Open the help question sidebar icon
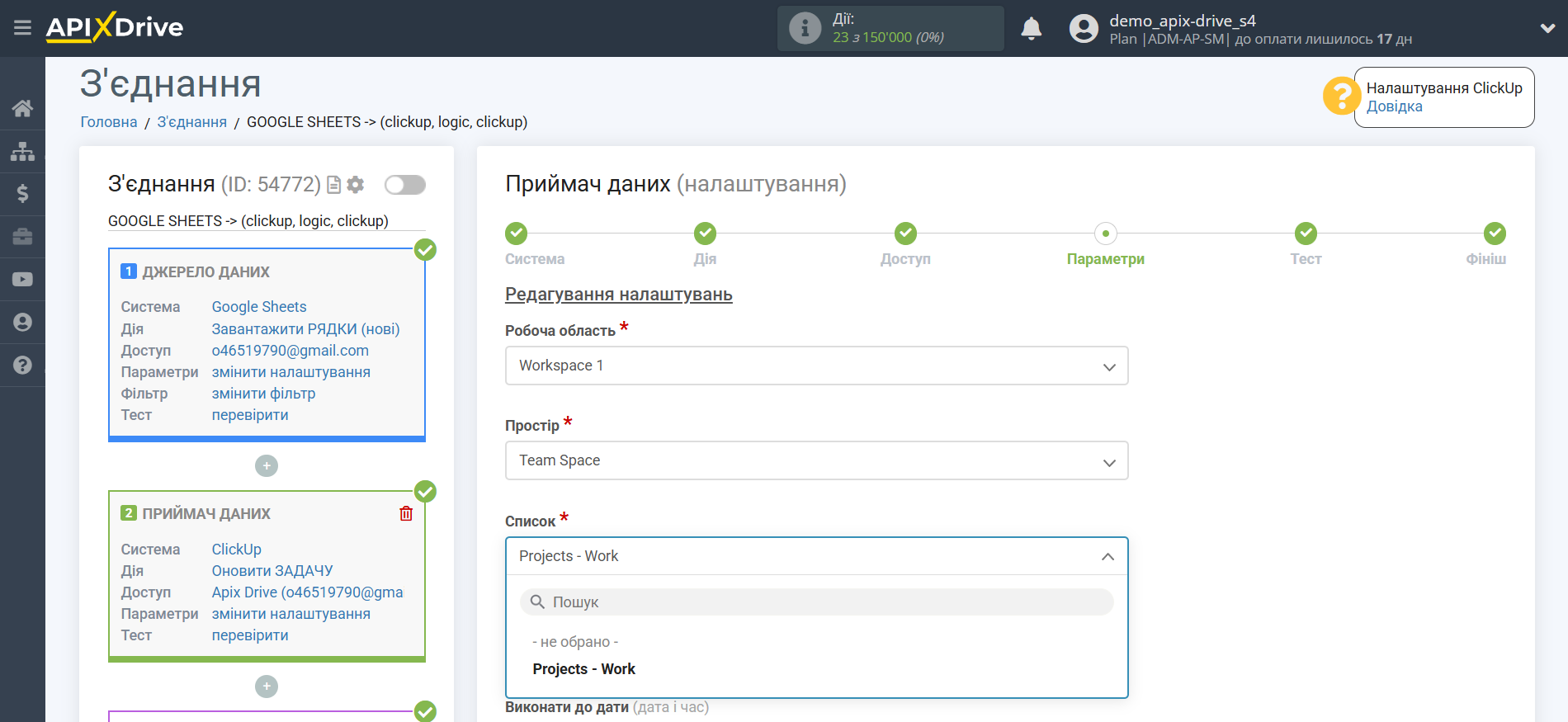The image size is (1568, 722). pyautogui.click(x=22, y=365)
